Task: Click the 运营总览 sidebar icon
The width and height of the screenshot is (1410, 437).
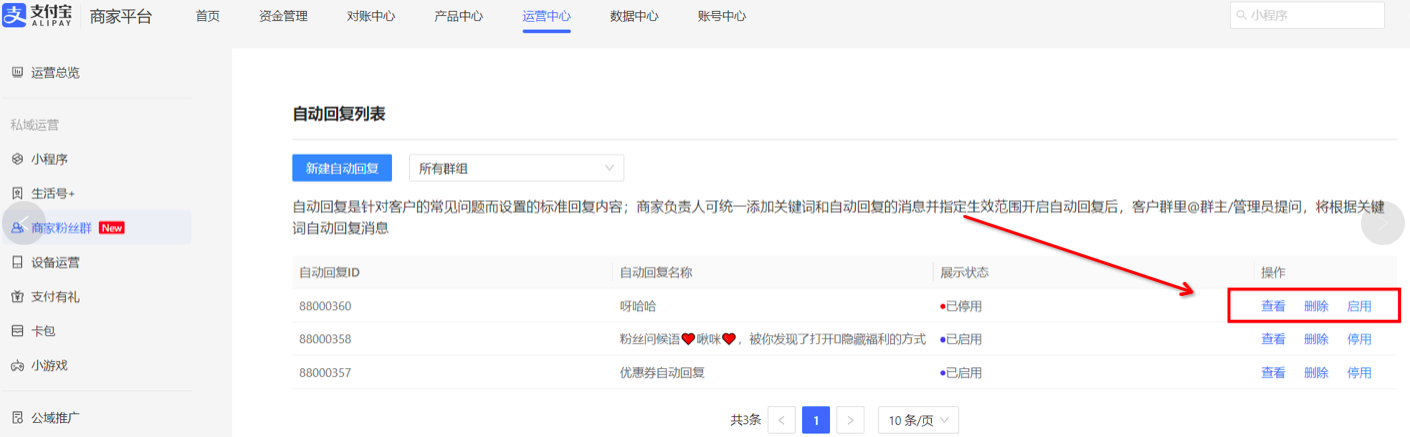Action: [17, 73]
